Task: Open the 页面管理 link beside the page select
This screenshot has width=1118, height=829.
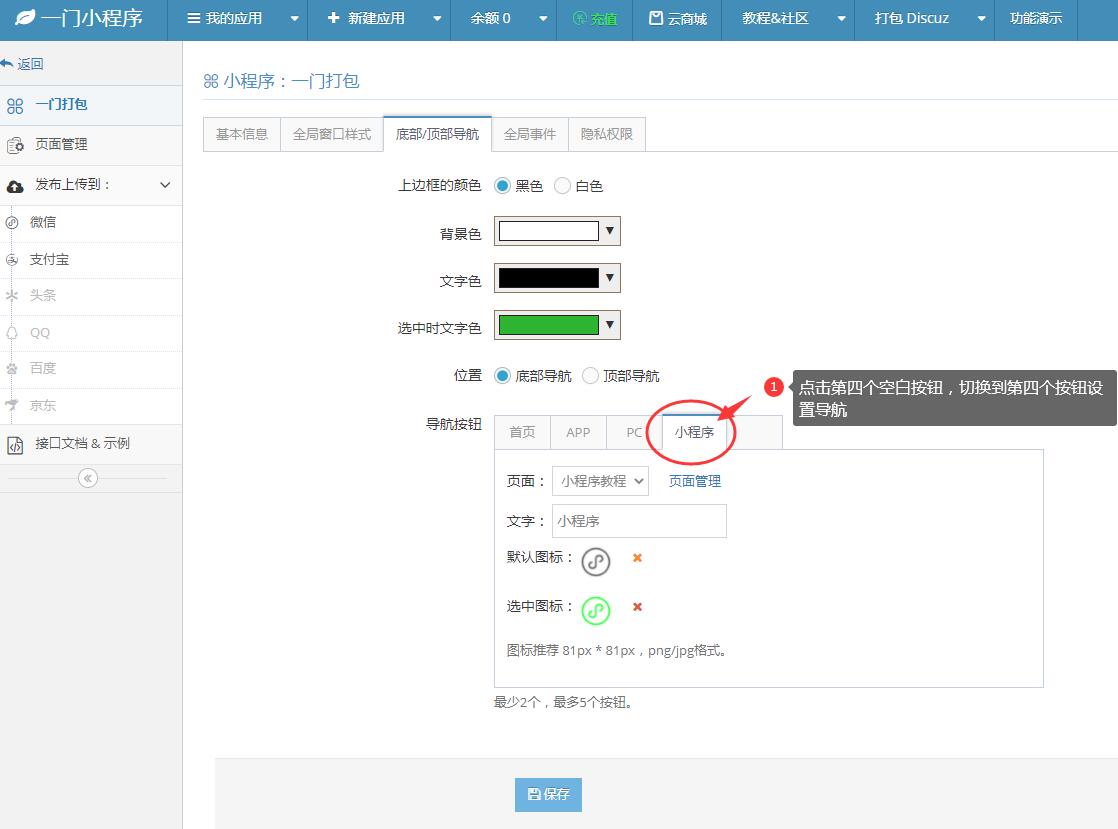Action: coord(694,481)
